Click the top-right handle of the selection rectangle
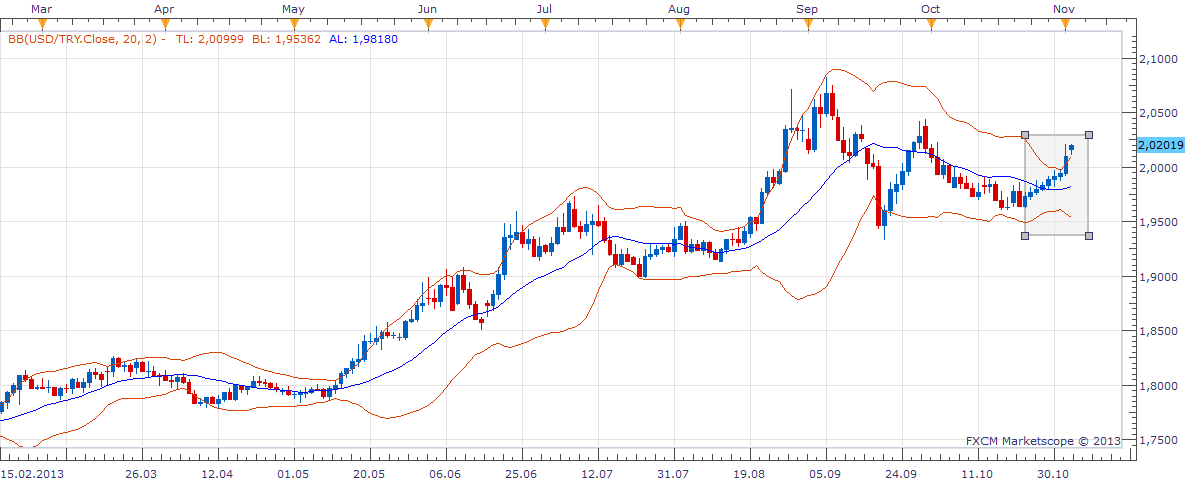Image resolution: width=1194 pixels, height=486 pixels. tap(1089, 135)
